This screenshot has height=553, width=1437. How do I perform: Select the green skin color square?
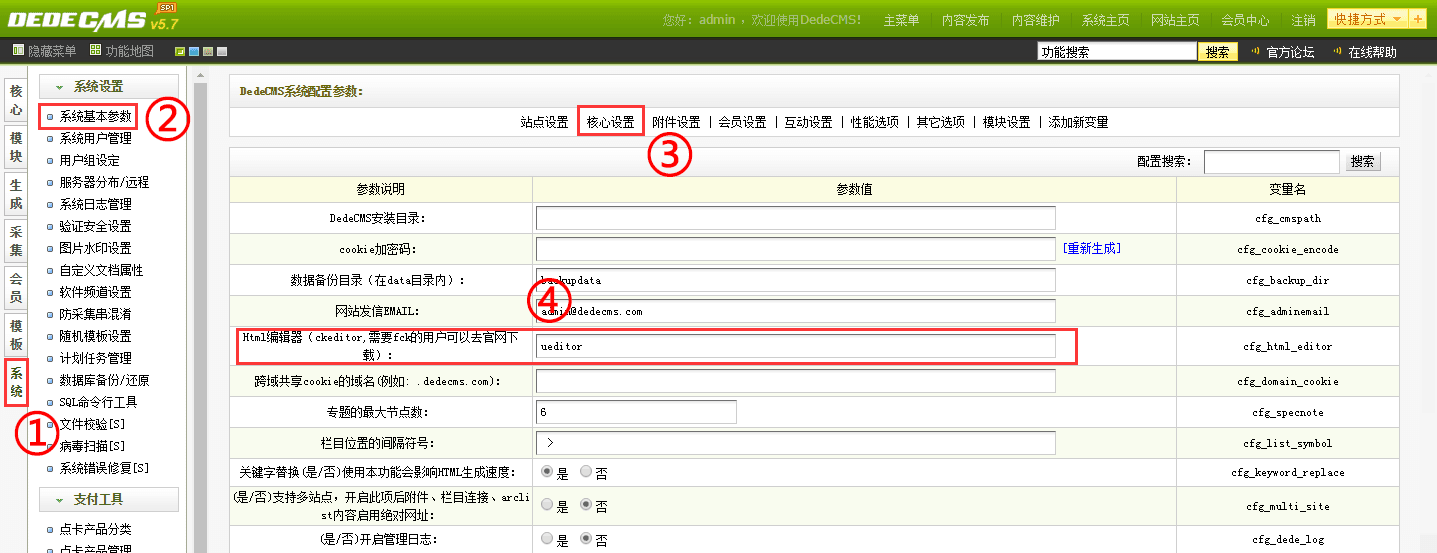179,52
